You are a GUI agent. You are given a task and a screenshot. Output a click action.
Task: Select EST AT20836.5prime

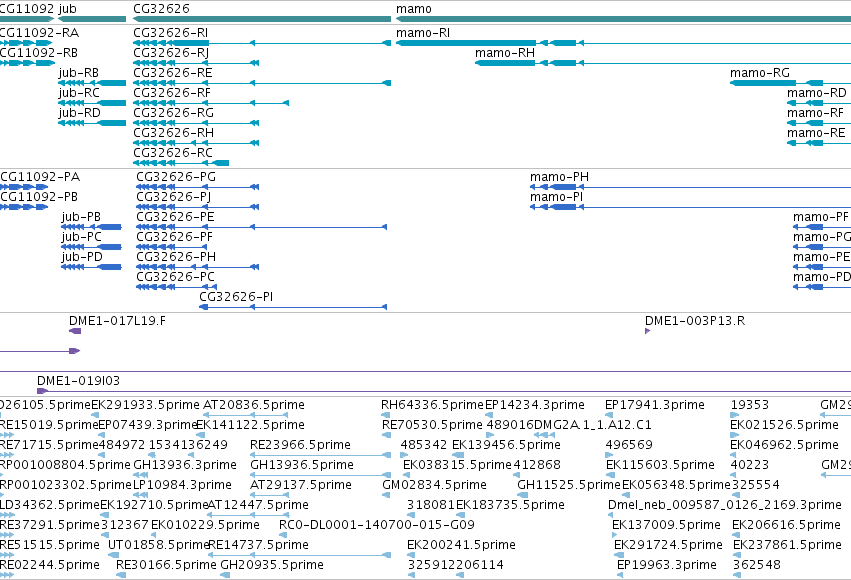click(253, 405)
